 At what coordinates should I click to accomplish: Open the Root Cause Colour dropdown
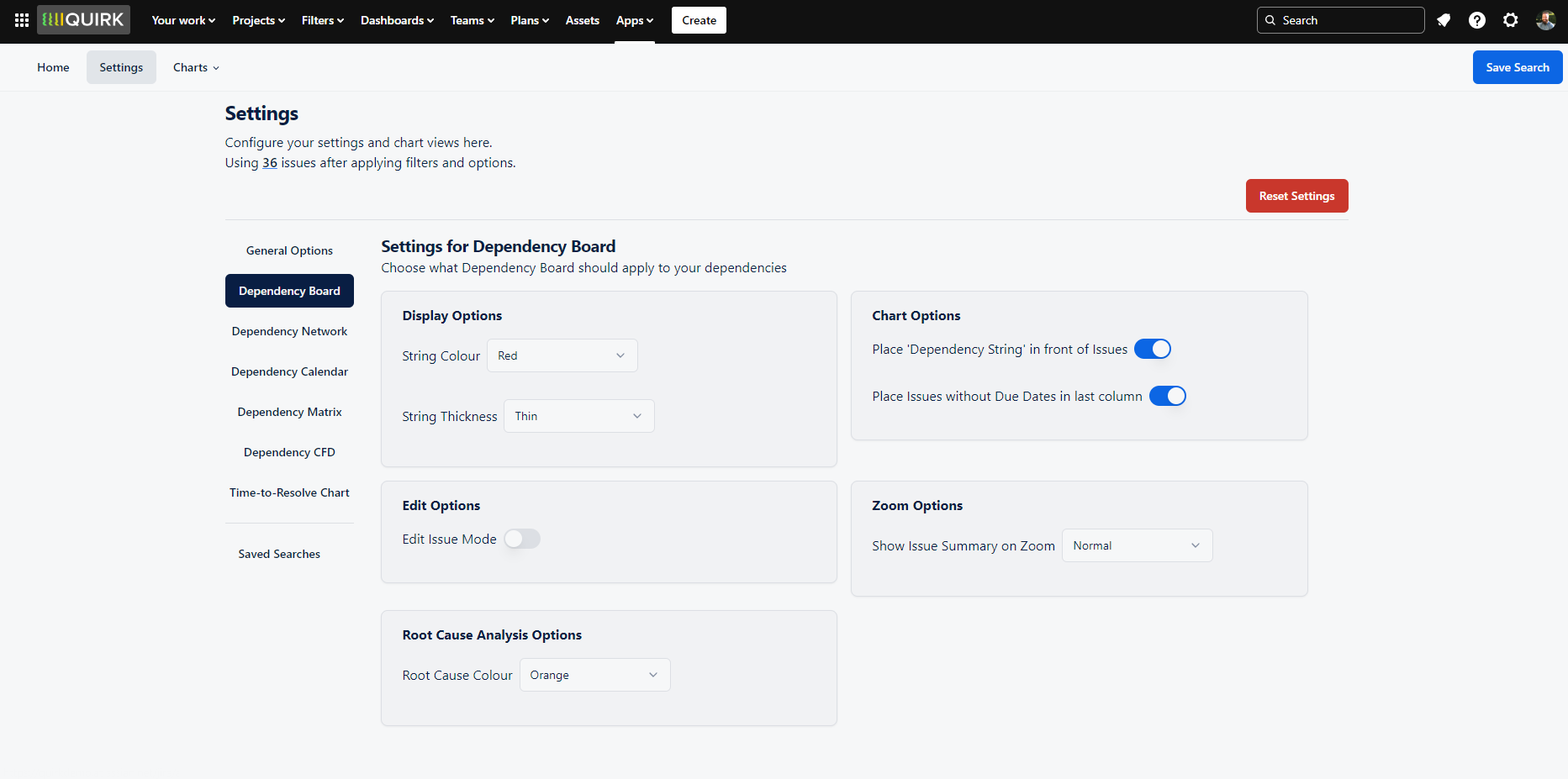click(x=594, y=675)
